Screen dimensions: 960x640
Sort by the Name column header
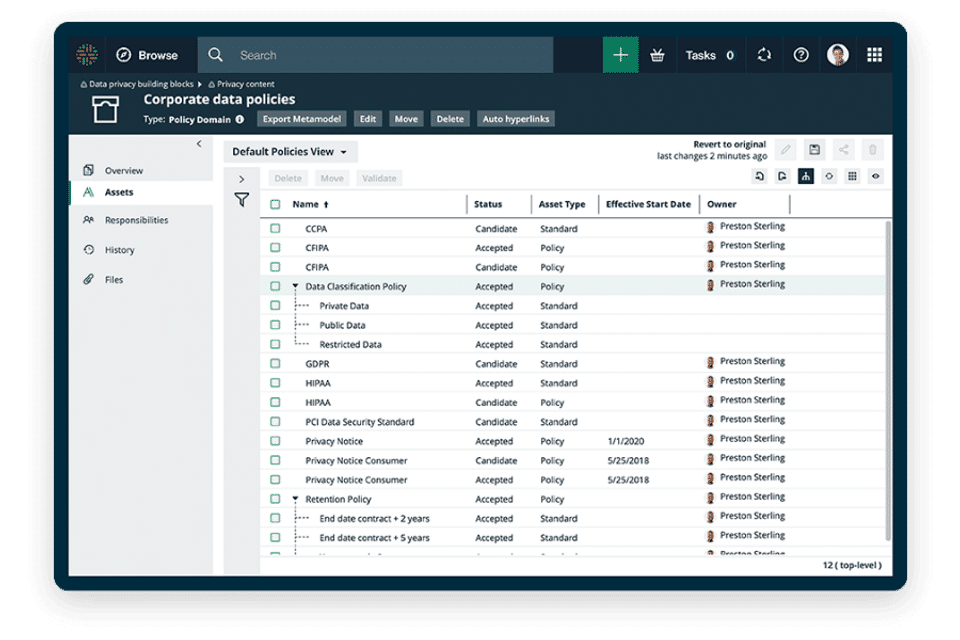point(310,205)
